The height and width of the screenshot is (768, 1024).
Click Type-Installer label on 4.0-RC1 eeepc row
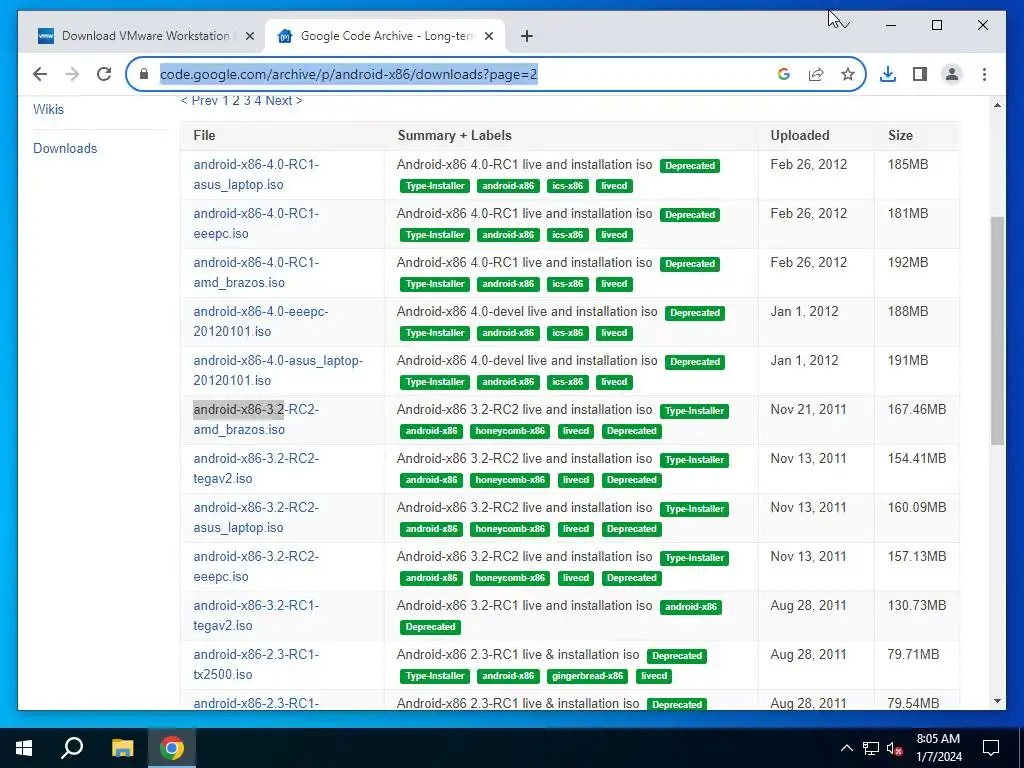435,235
